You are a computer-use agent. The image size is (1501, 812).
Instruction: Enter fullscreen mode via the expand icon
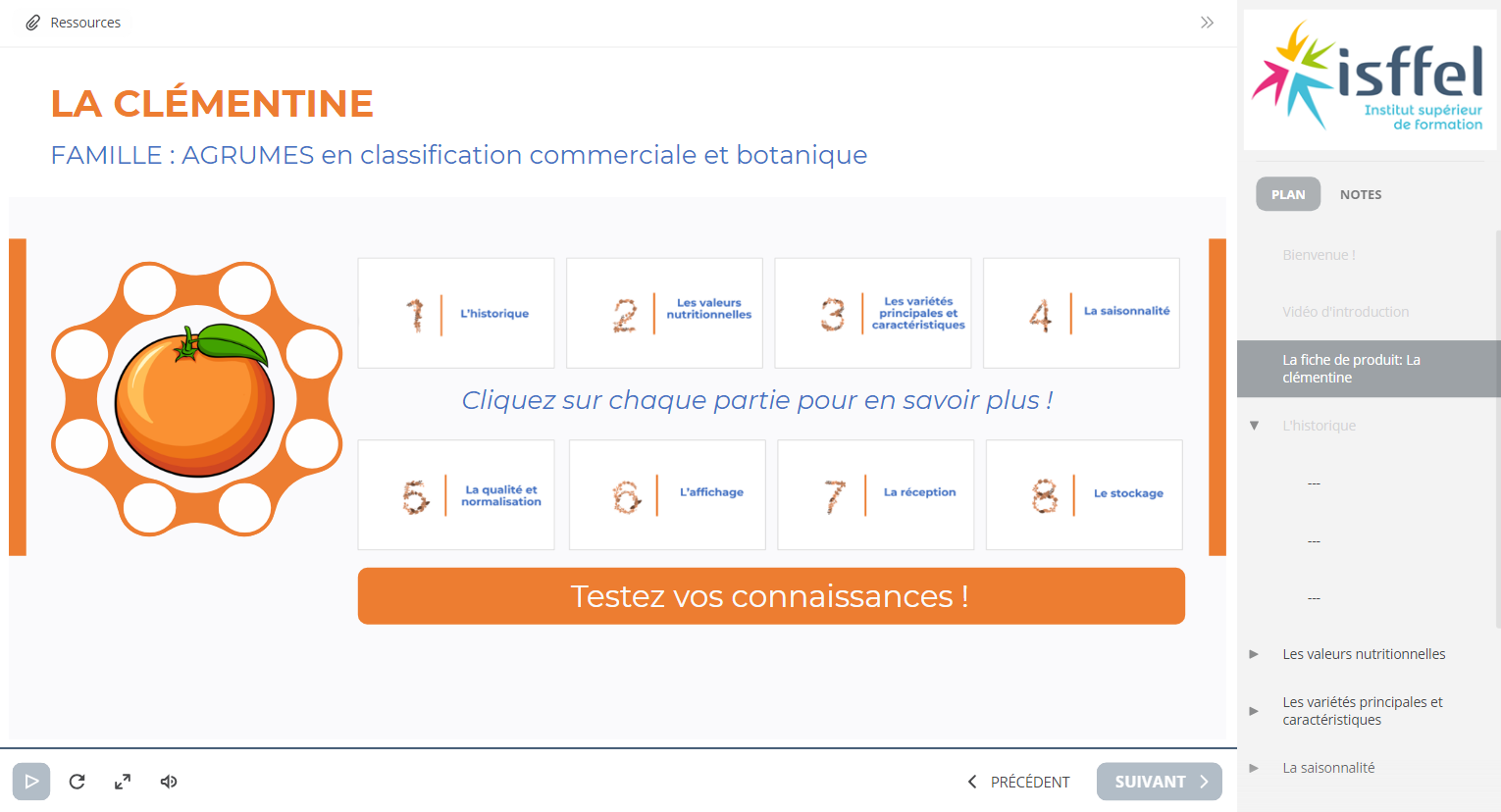[x=122, y=782]
